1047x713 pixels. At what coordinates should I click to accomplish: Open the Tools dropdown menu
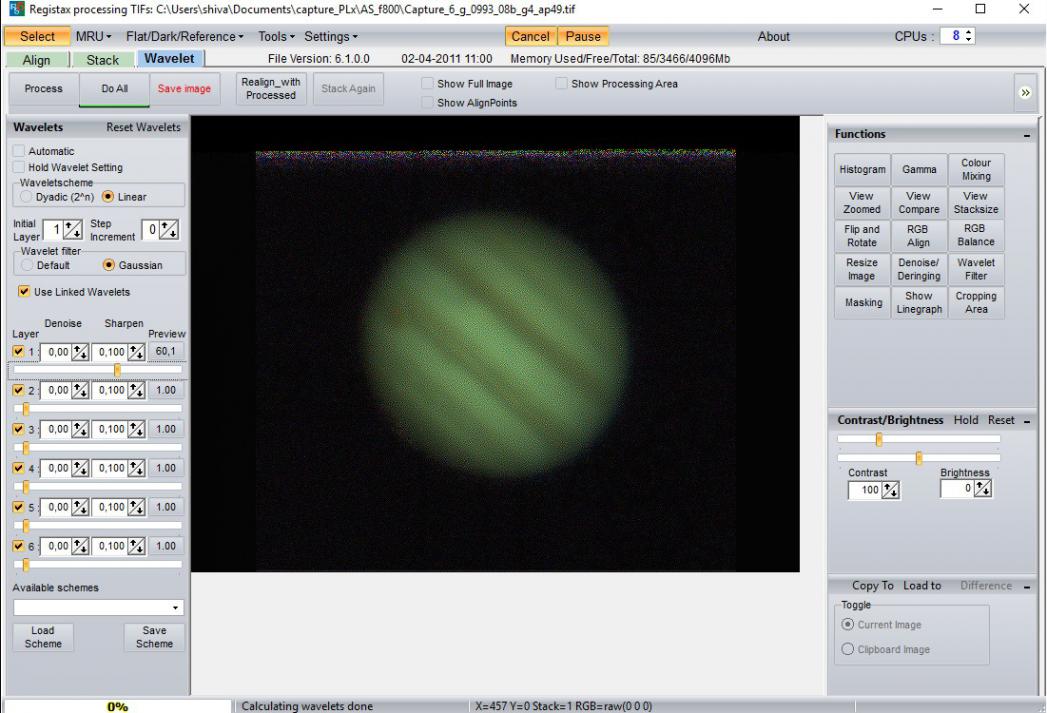276,36
